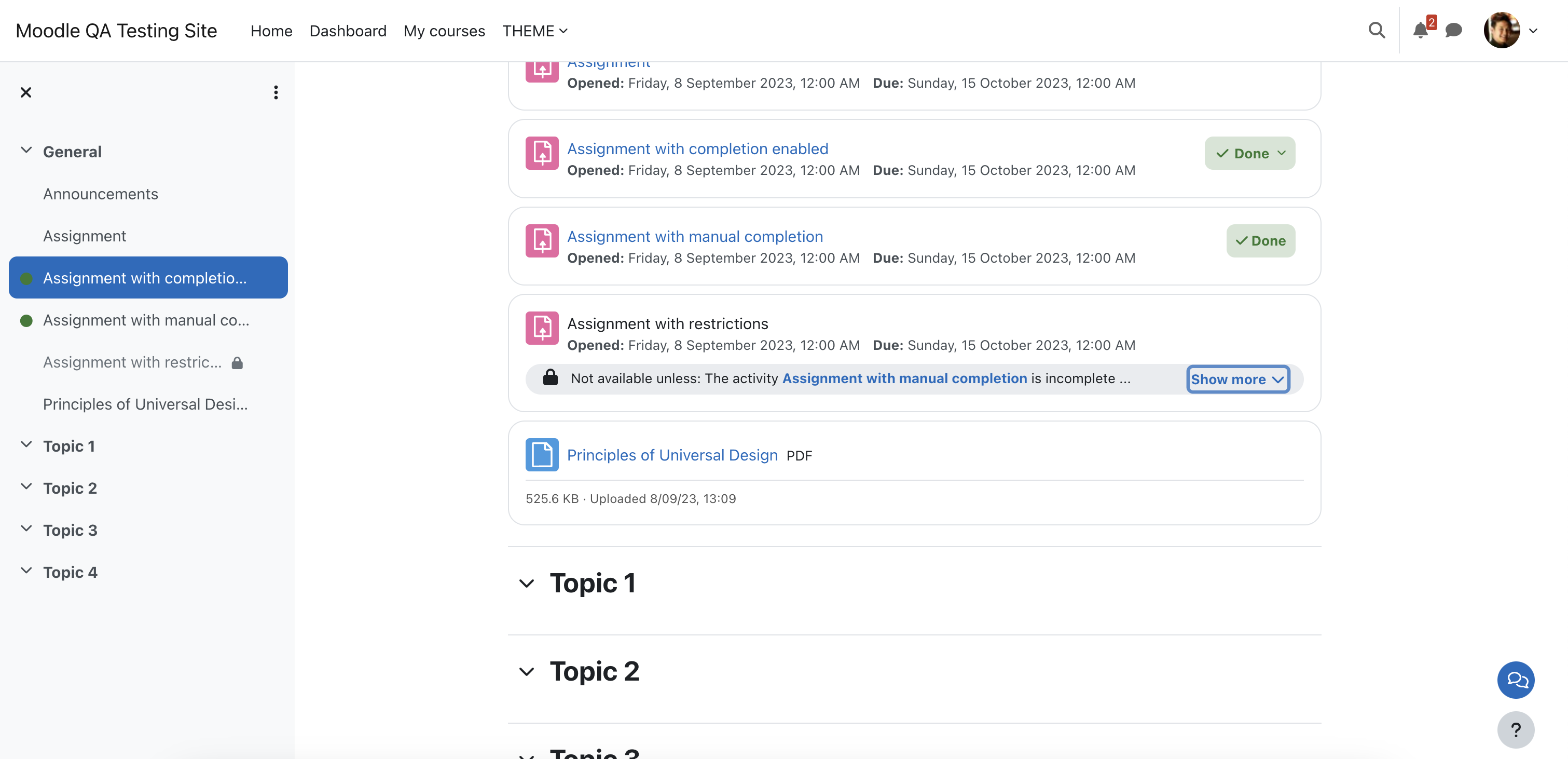
Task: Collapse Topic 2 chevron in course index
Action: pos(26,487)
